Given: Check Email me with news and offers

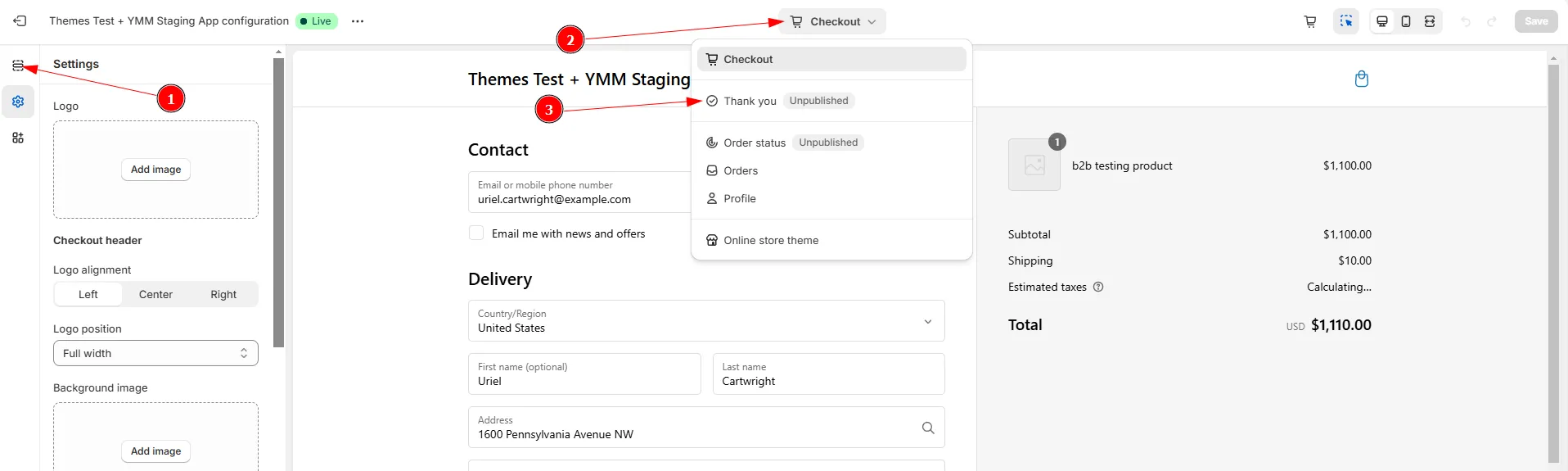Looking at the screenshot, I should pyautogui.click(x=476, y=233).
